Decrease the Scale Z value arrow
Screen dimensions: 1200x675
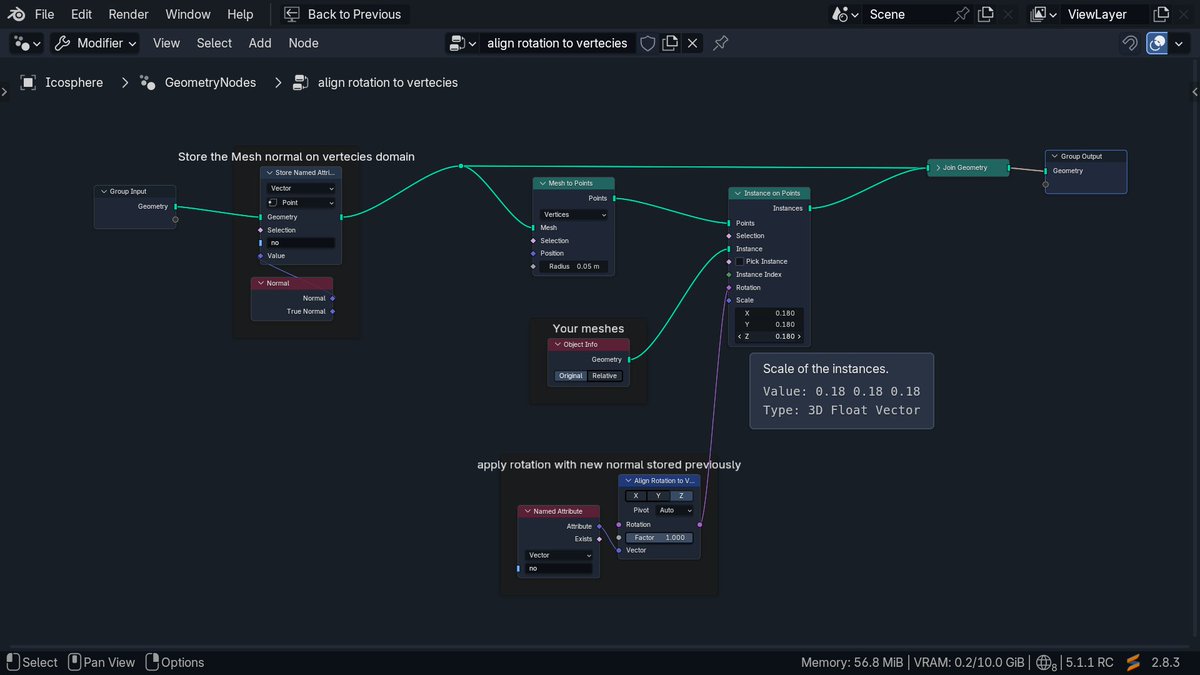[x=740, y=336]
